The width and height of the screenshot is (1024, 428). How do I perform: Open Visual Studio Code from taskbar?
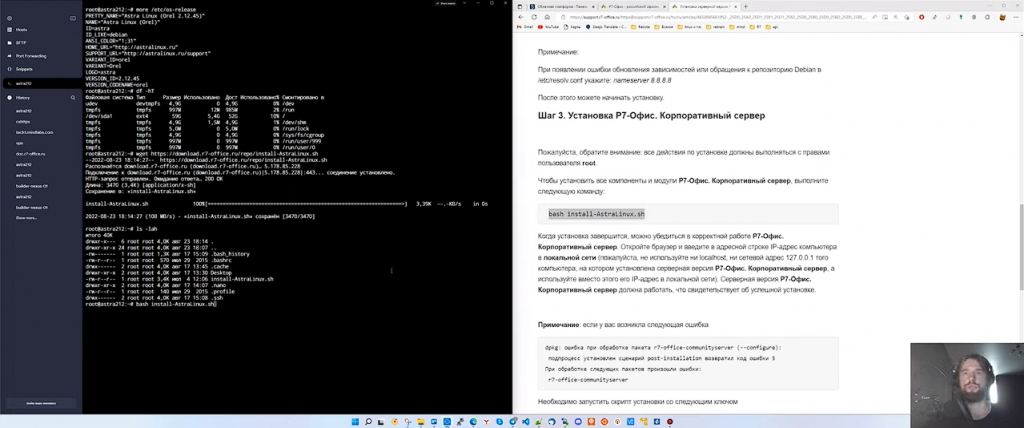[x=526, y=421]
